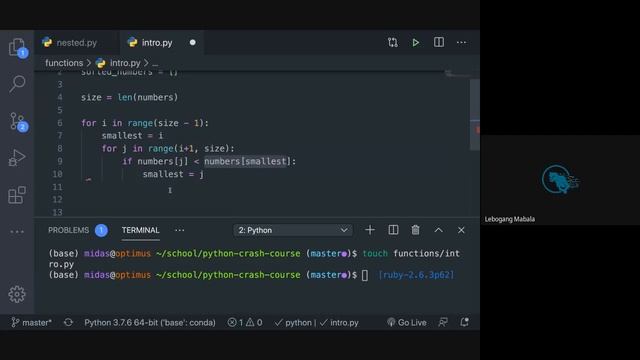
Task: Select the TERMINAL panel tab
Action: [140, 230]
